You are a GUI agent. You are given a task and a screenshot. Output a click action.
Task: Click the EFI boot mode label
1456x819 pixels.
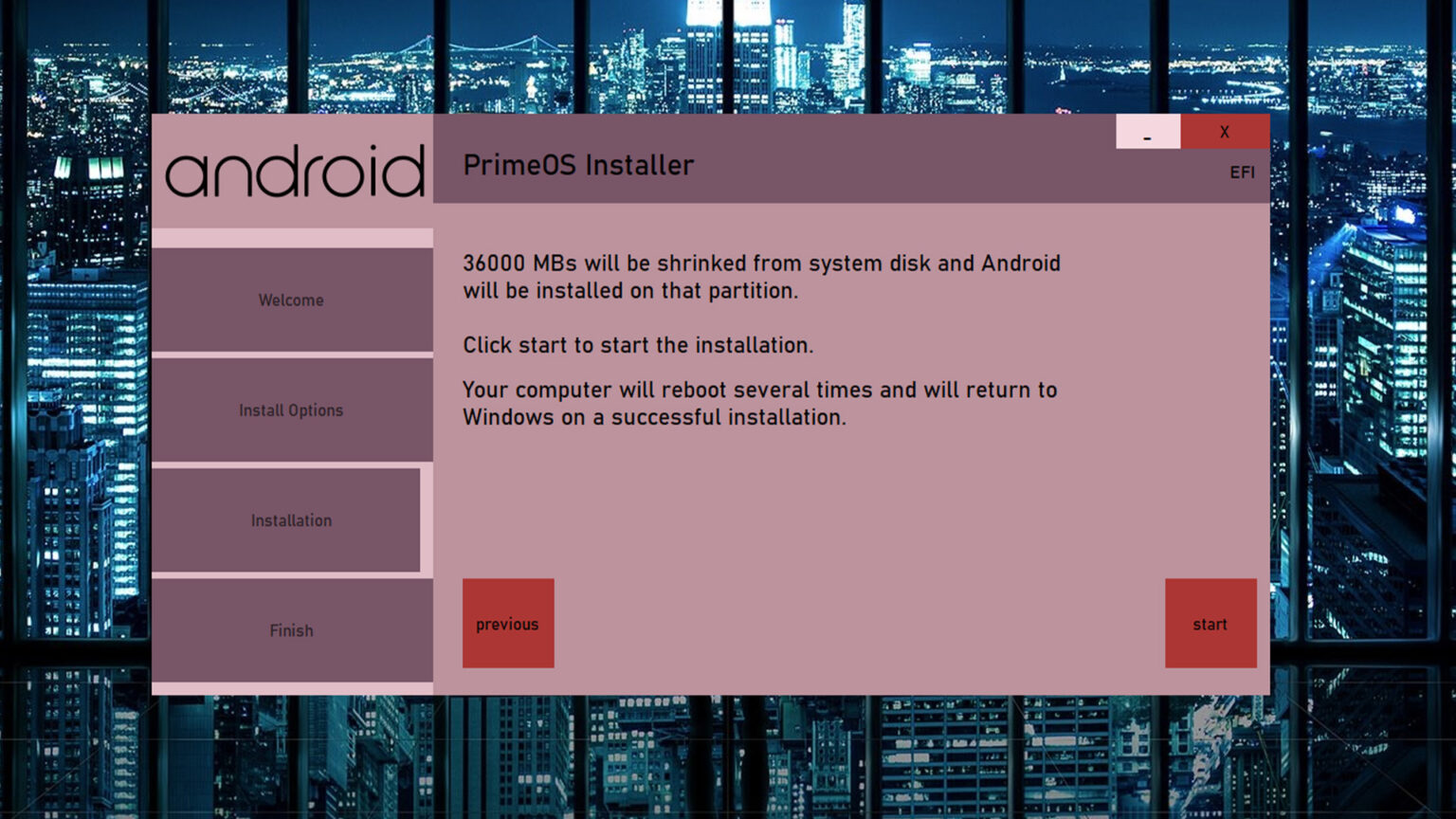tap(1241, 172)
